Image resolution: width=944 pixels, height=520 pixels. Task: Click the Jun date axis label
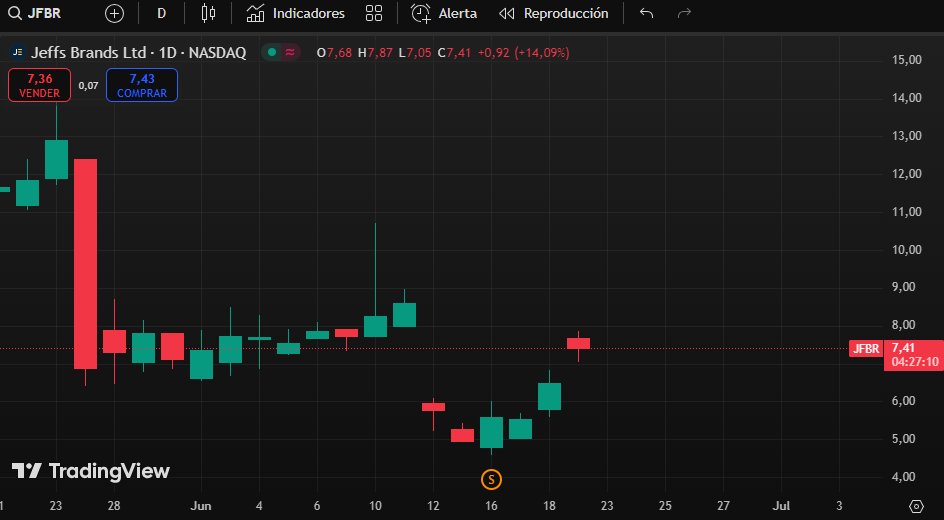coord(200,506)
